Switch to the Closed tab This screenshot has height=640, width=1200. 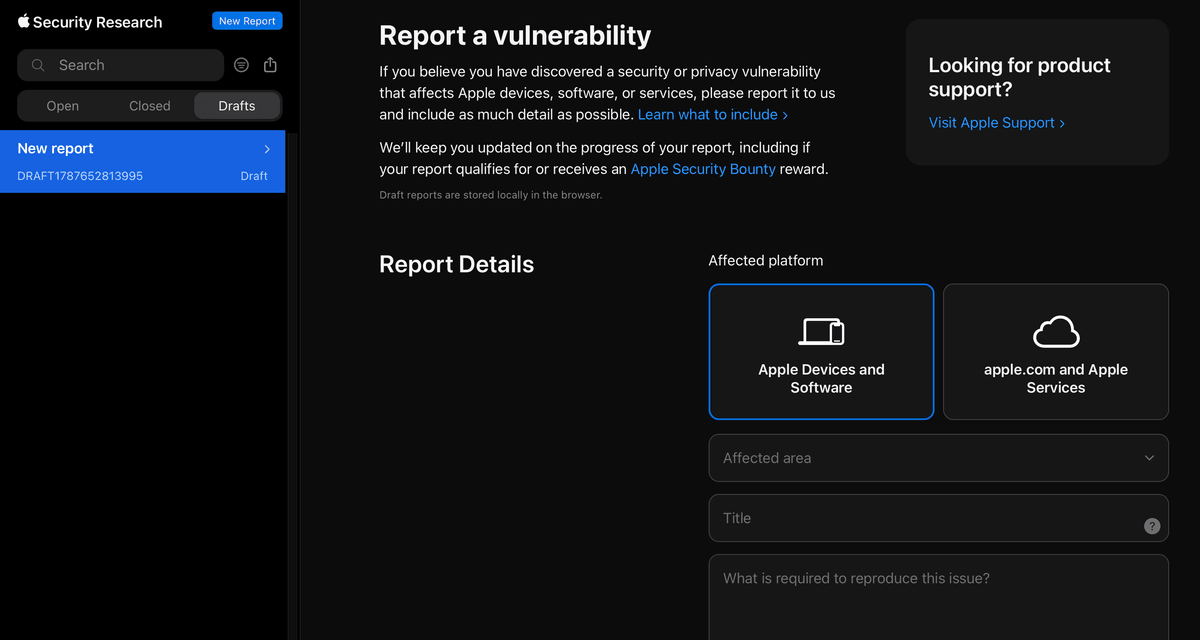150,106
